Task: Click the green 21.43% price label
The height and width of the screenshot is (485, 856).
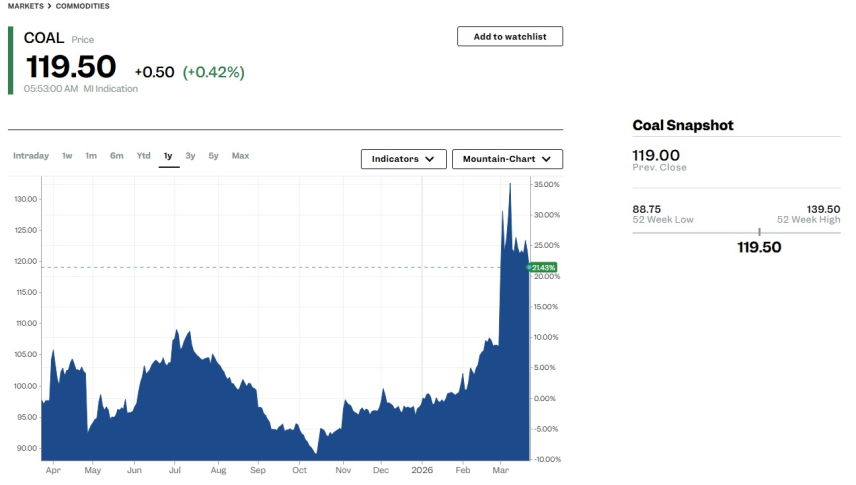Action: pyautogui.click(x=543, y=268)
